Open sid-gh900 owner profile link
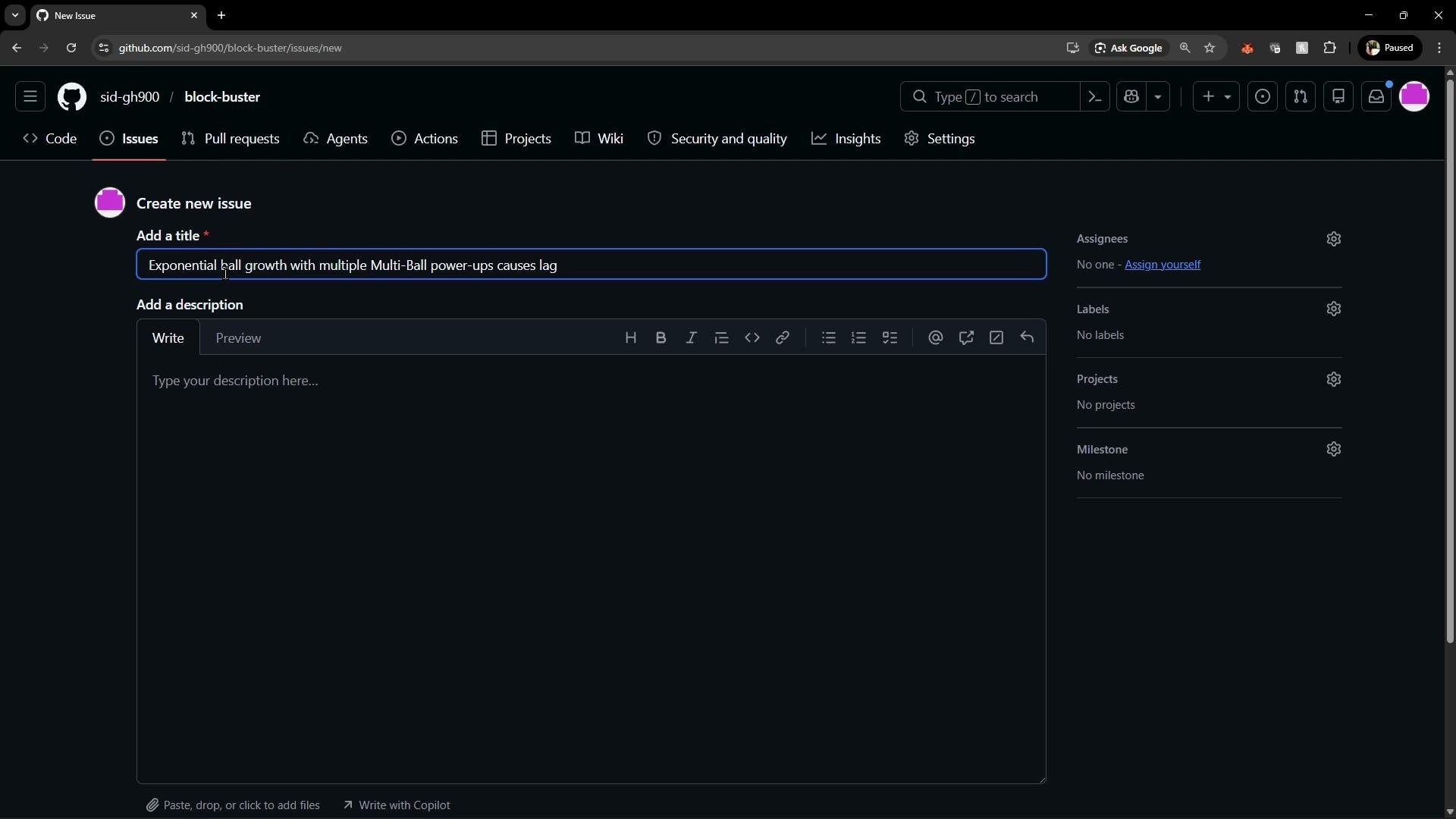This screenshot has width=1456, height=819. (130, 97)
